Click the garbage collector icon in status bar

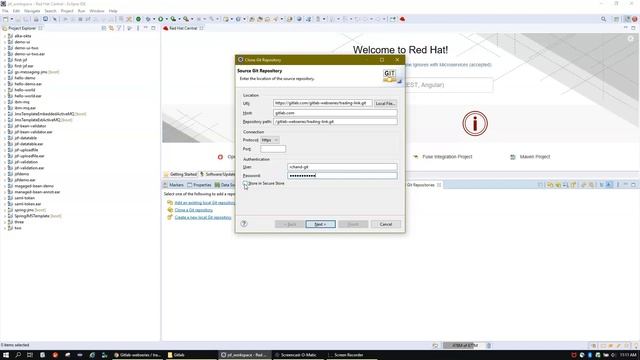coord(489,345)
